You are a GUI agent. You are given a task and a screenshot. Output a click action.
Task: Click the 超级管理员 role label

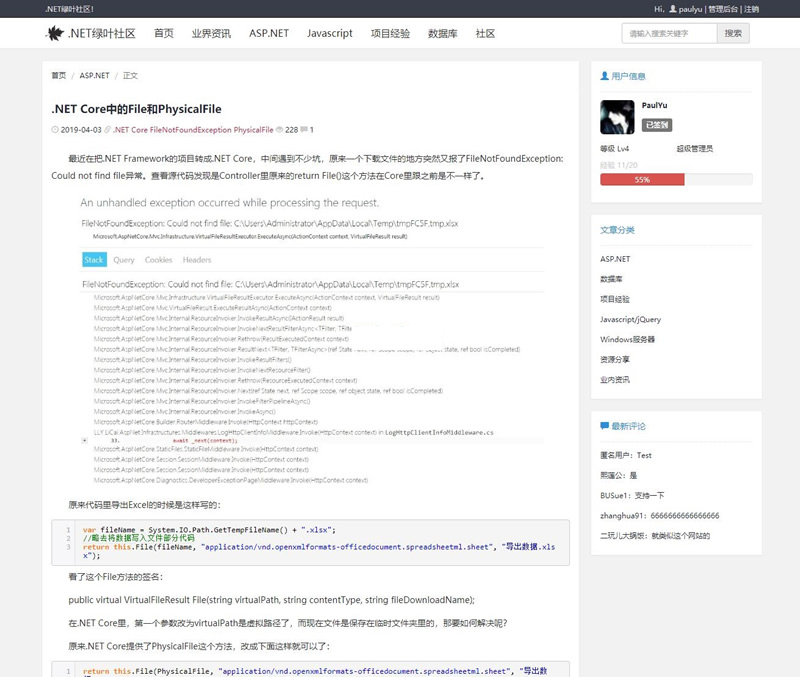pos(695,148)
